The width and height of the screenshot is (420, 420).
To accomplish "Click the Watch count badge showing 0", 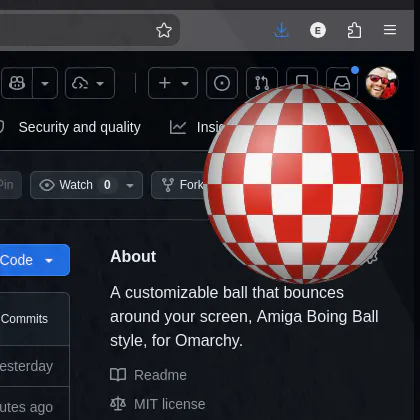I will 107,185.
